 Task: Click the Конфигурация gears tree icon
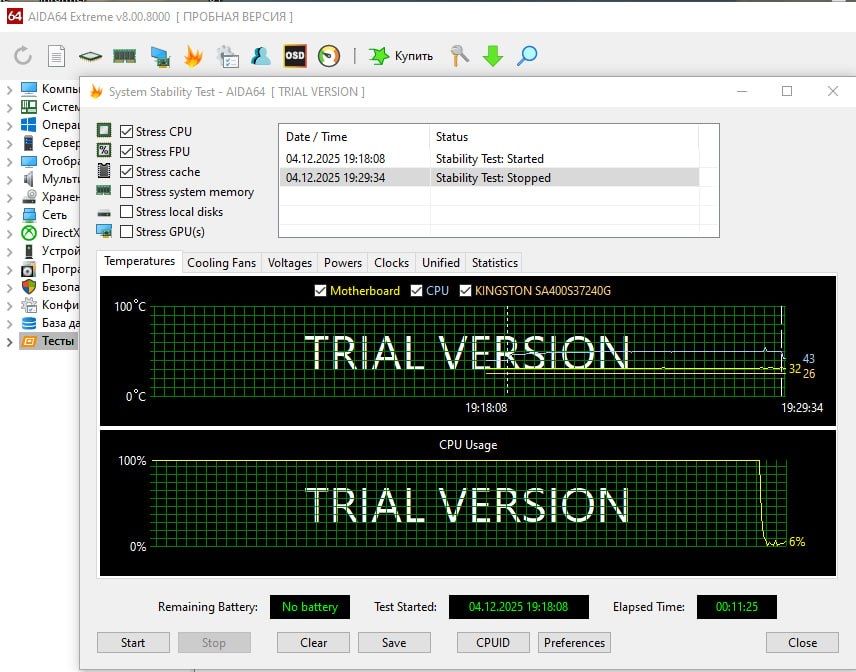(x=28, y=305)
